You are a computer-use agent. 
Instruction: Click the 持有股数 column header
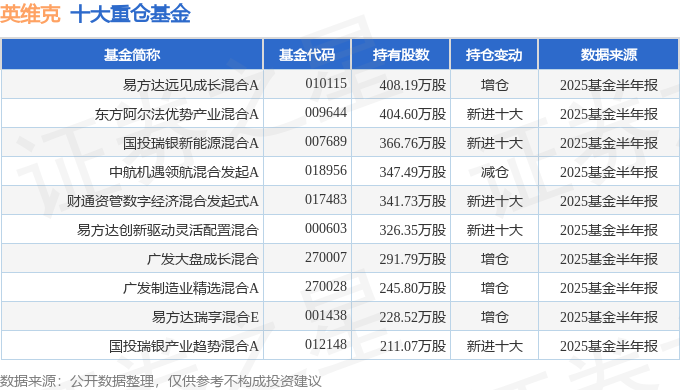click(x=401, y=55)
